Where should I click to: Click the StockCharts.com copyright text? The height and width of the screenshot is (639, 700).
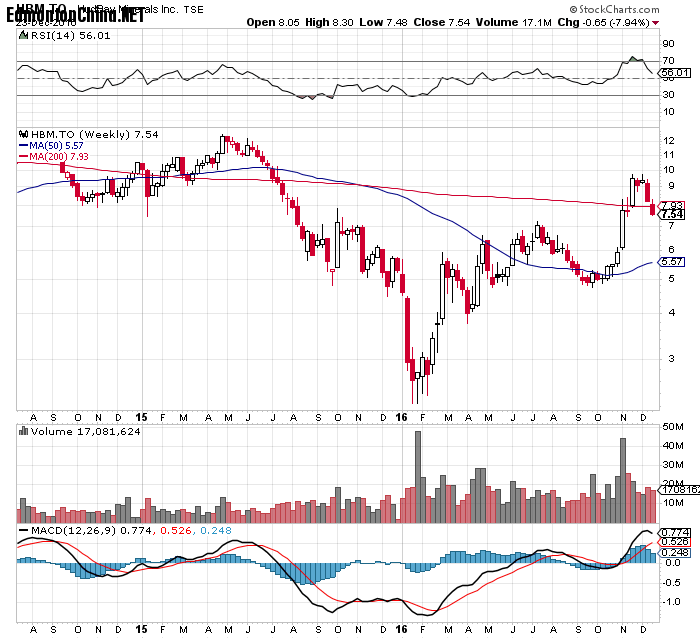coord(614,9)
